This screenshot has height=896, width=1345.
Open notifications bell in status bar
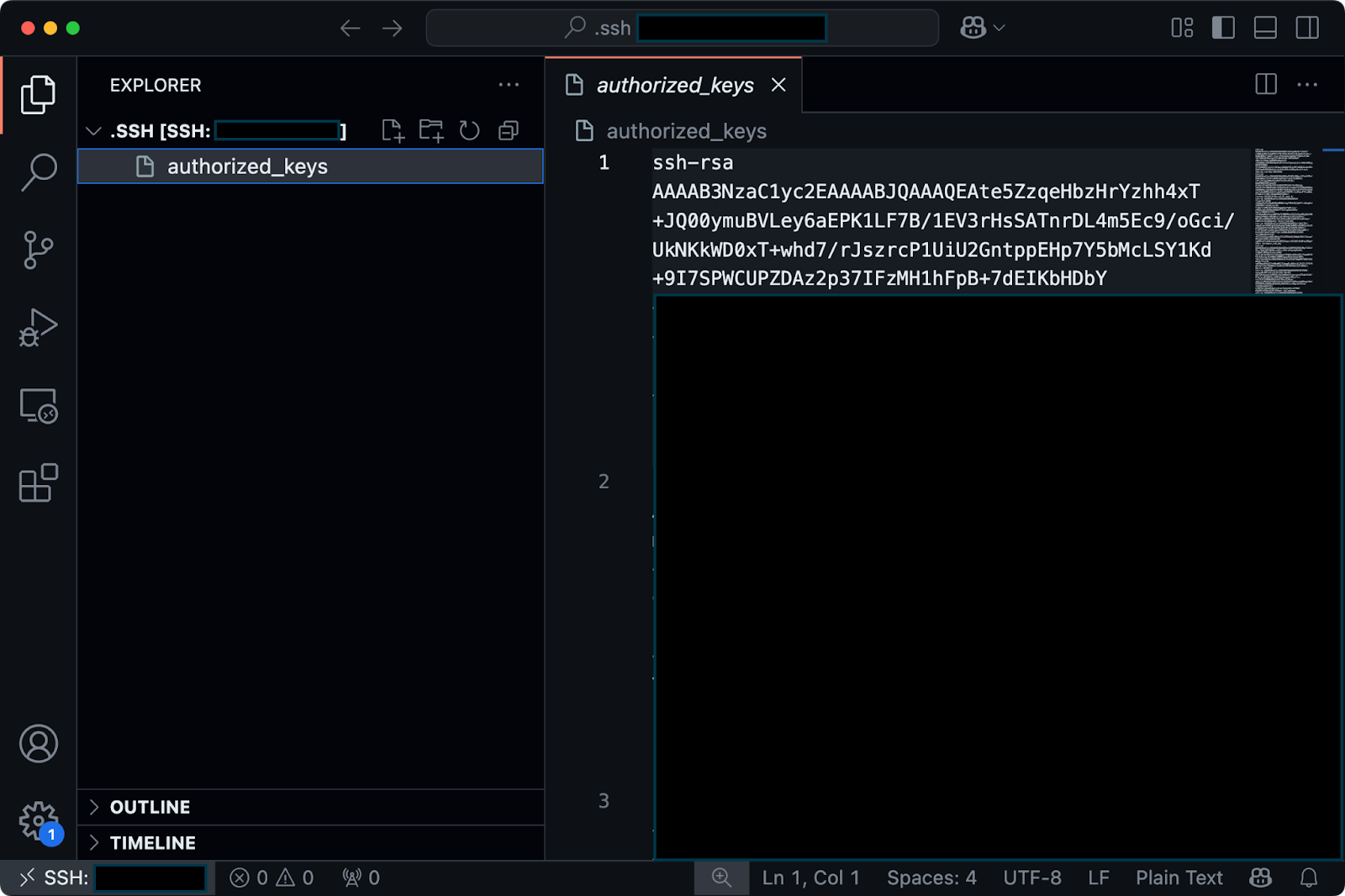pyautogui.click(x=1308, y=878)
